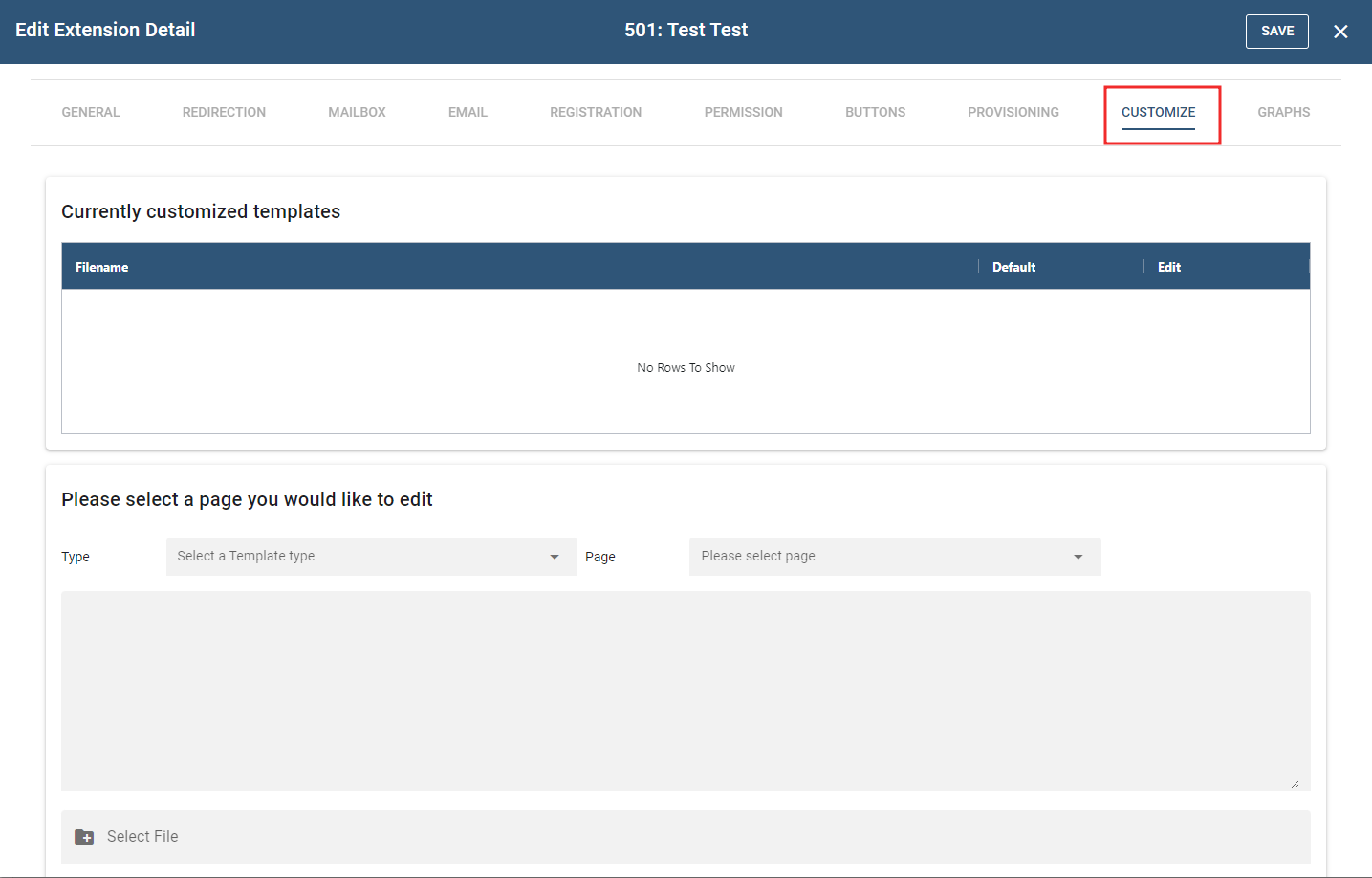This screenshot has height=878, width=1372.
Task: Open the GRAPHS tab
Action: pyautogui.click(x=1283, y=112)
